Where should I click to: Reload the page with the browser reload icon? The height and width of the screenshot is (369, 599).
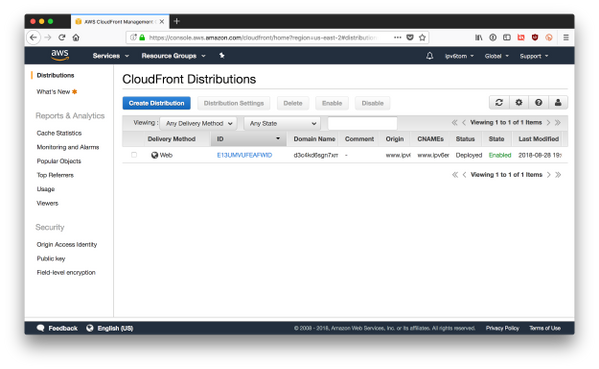coord(62,37)
